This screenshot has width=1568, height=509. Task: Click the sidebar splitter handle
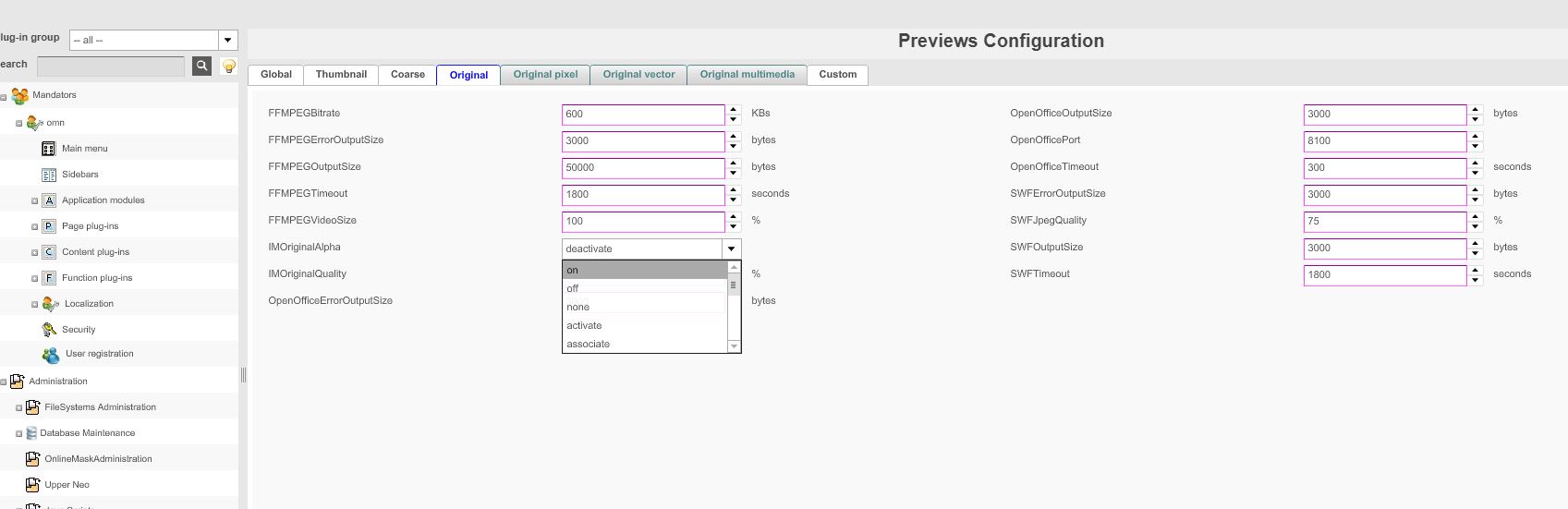[x=243, y=374]
